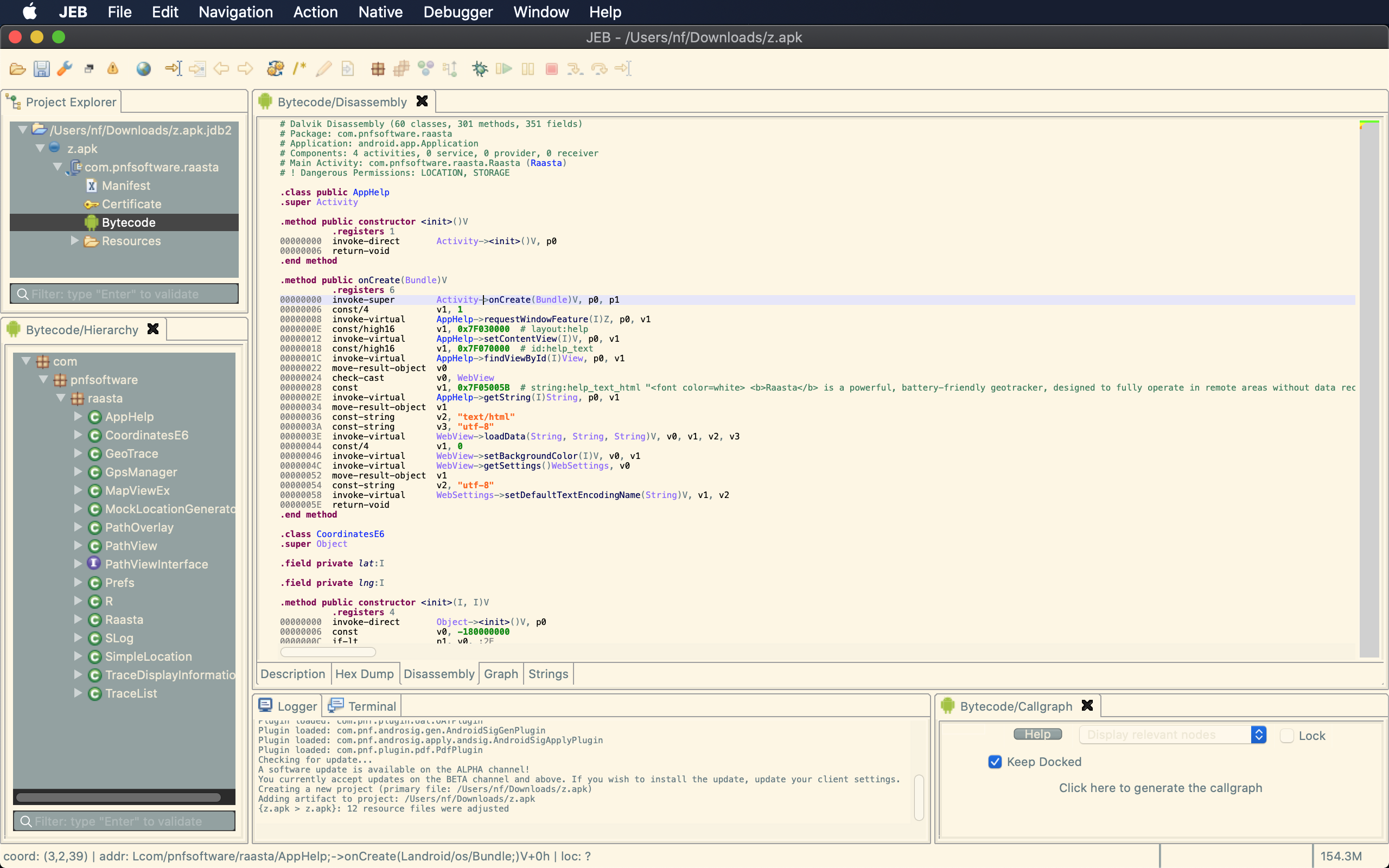The width and height of the screenshot is (1389, 868).
Task: Collapse com.pnfsoftware.raasta node
Action: point(58,167)
